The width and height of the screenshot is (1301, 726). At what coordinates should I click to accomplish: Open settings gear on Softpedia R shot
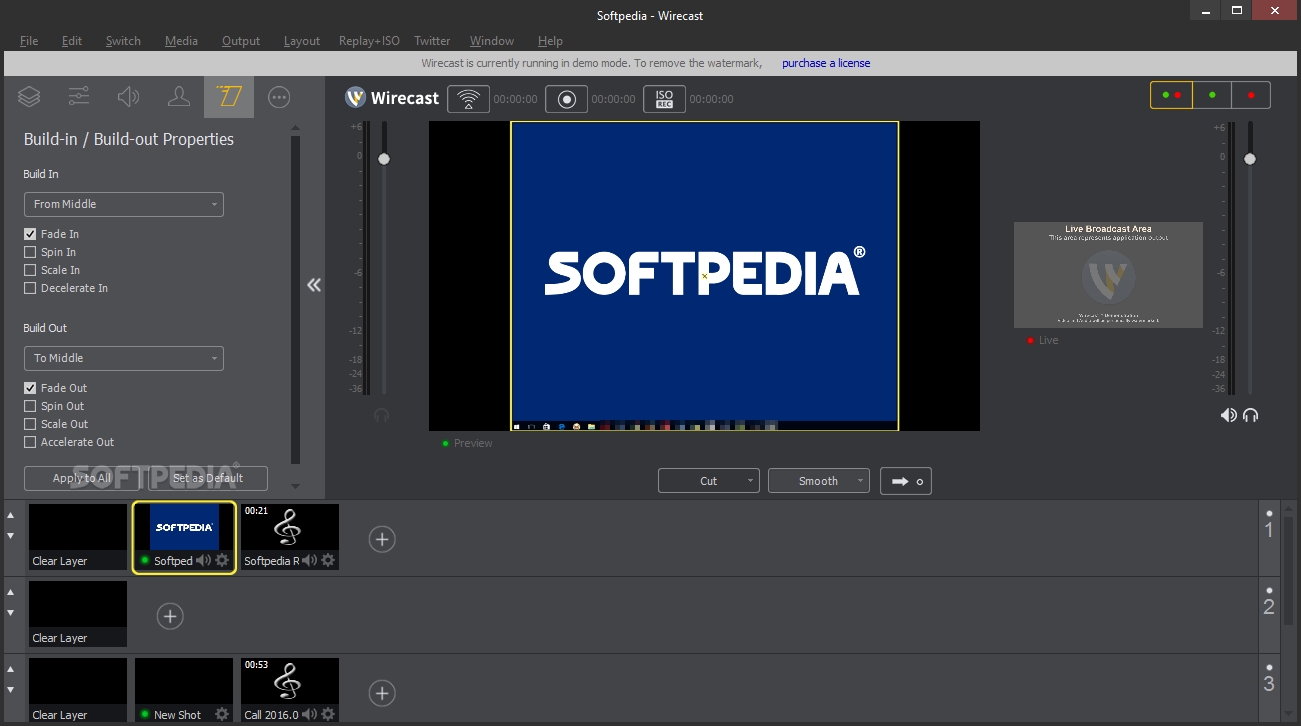pyautogui.click(x=328, y=560)
